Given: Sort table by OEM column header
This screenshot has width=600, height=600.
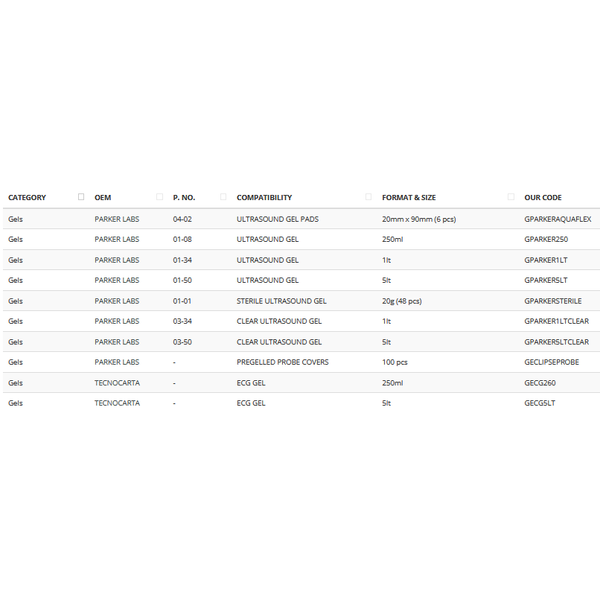Looking at the screenshot, I should pos(103,197).
